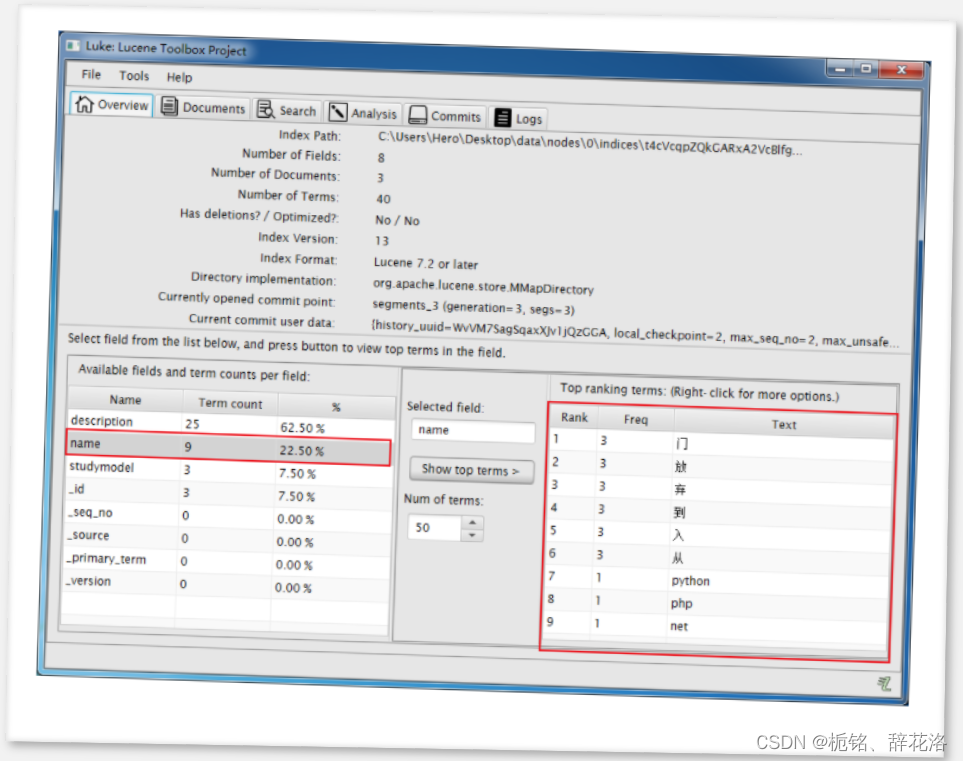Click the Lucene 7.2 or later index format value
963x761 pixels.
pos(425,263)
